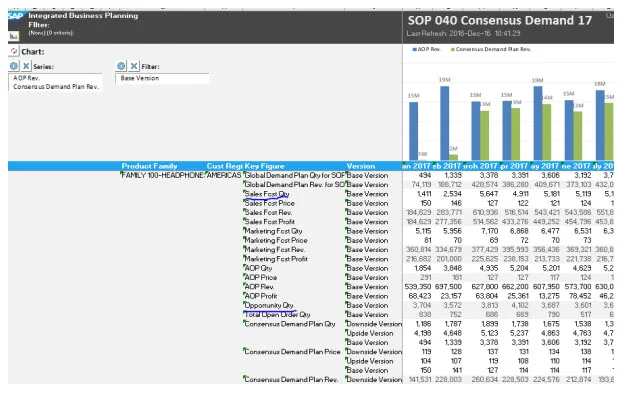Click the Consensus Demand Plan Rev. green legend swatch
624x393 pixels.
pos(452,49)
